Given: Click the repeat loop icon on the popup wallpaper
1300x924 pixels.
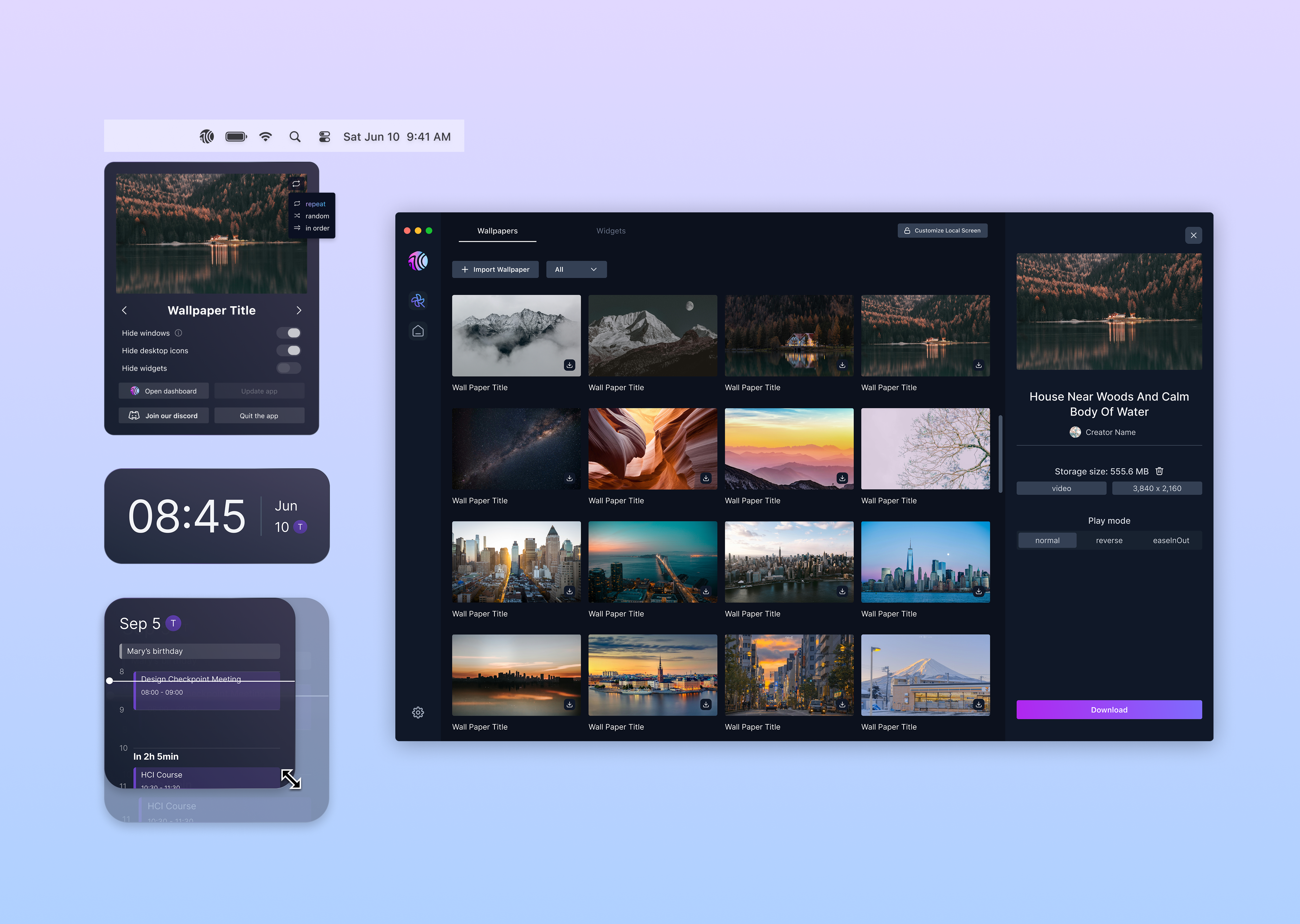Looking at the screenshot, I should 296,184.
